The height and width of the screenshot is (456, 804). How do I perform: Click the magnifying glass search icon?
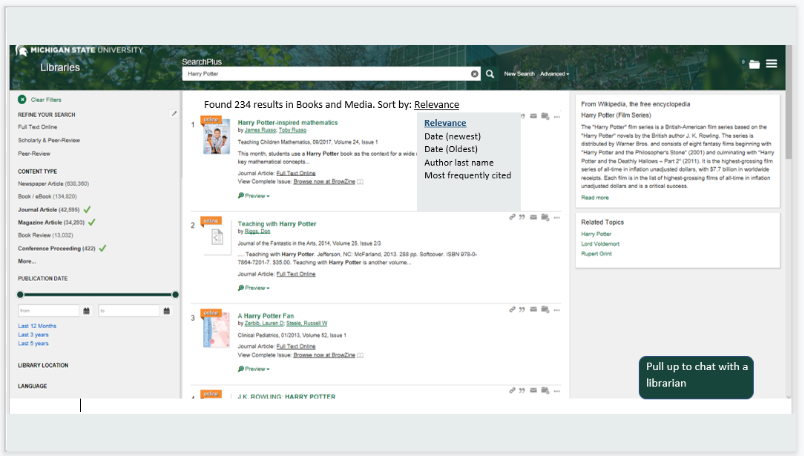tap(490, 74)
